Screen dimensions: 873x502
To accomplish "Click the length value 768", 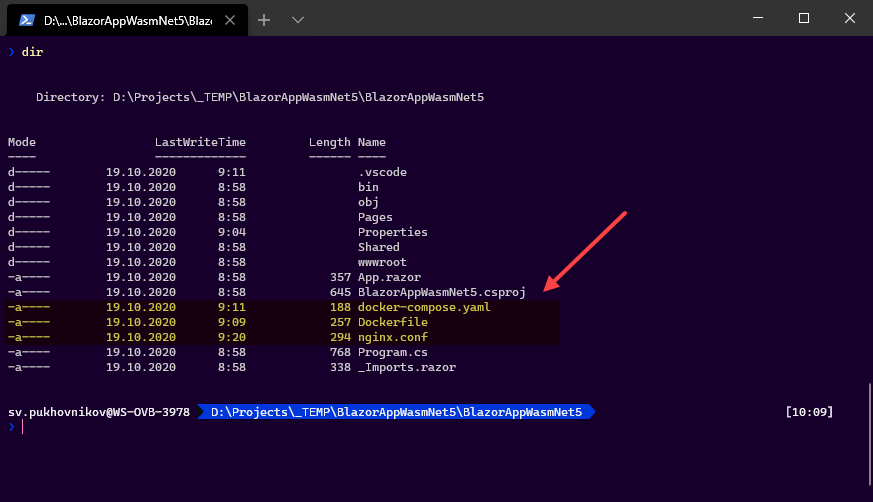I will 340,353.
